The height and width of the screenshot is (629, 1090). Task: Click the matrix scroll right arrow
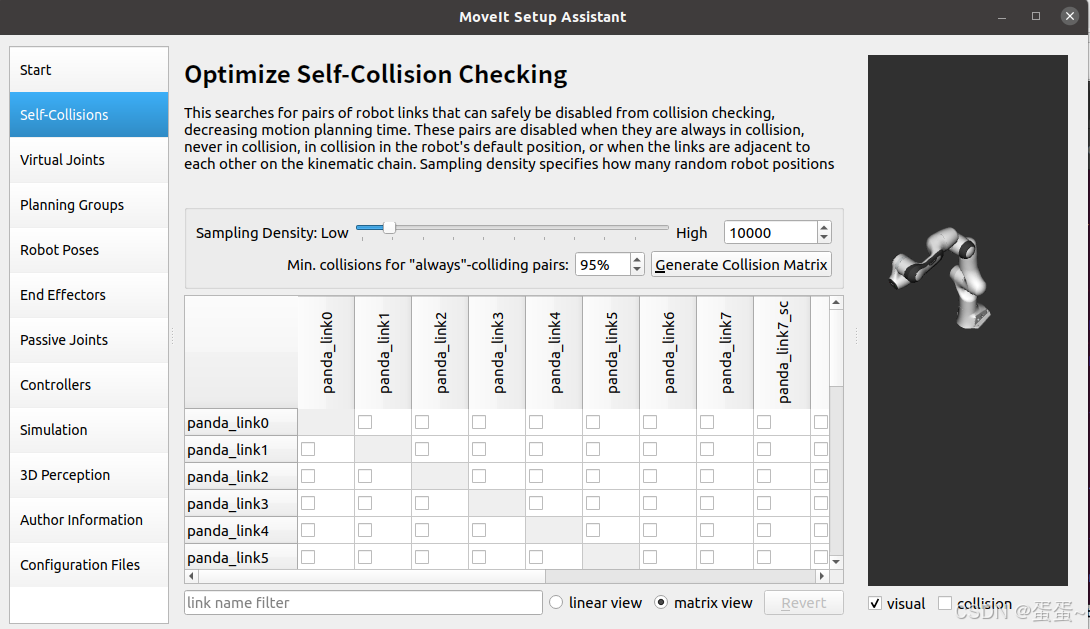(x=822, y=576)
